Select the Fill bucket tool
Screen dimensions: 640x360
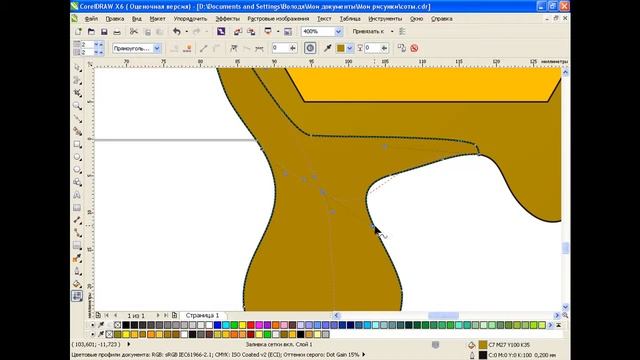(x=77, y=284)
